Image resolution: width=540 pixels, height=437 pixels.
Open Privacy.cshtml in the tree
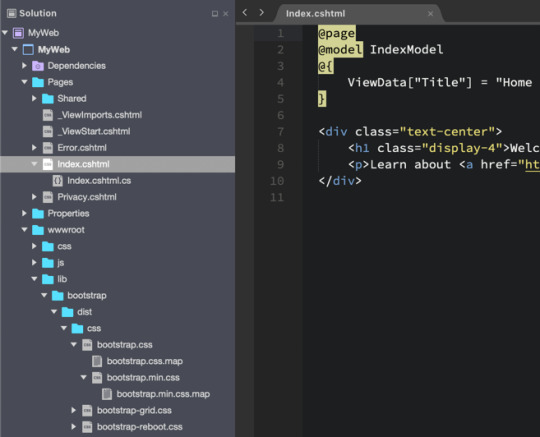(x=87, y=197)
